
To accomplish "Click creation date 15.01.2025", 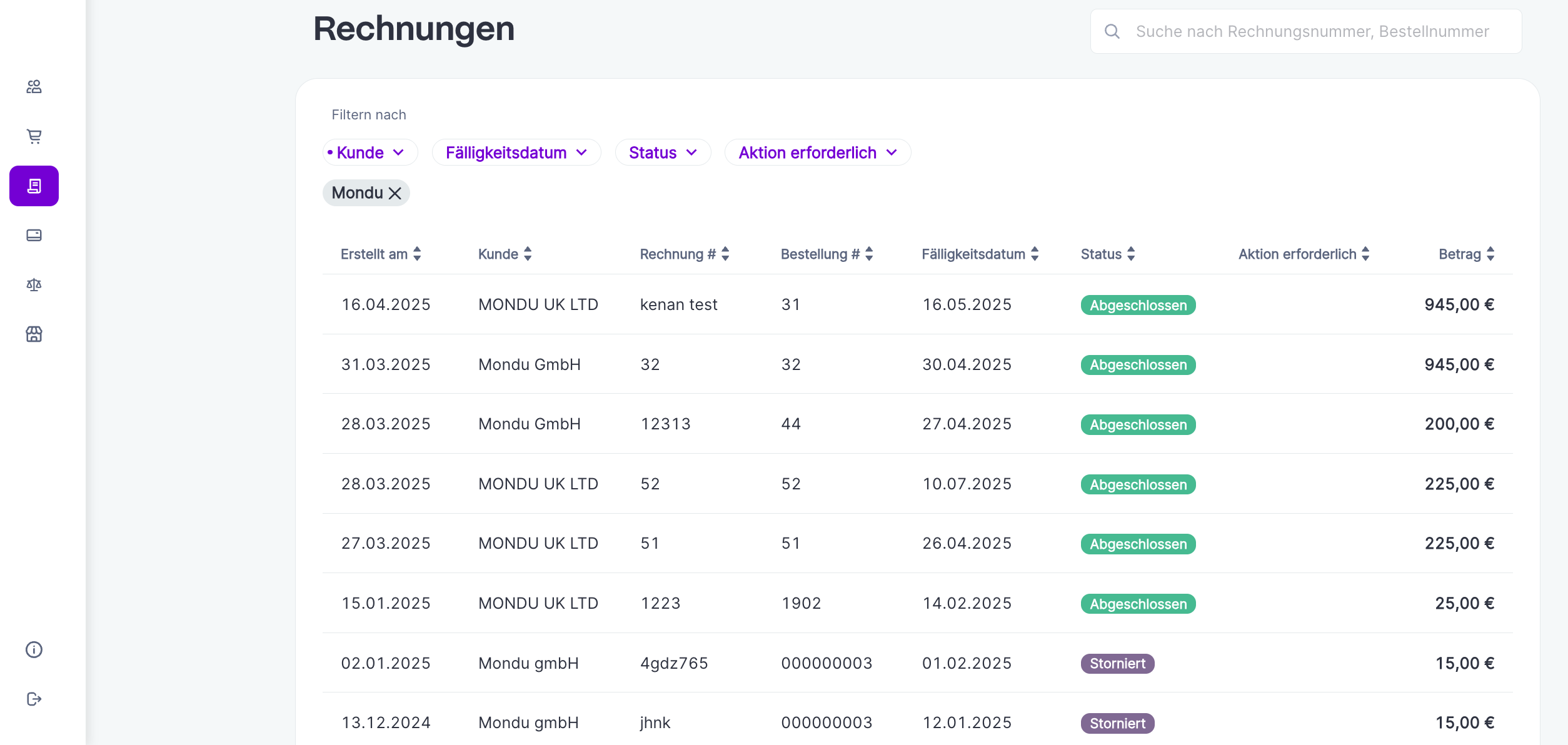I will 386,604.
